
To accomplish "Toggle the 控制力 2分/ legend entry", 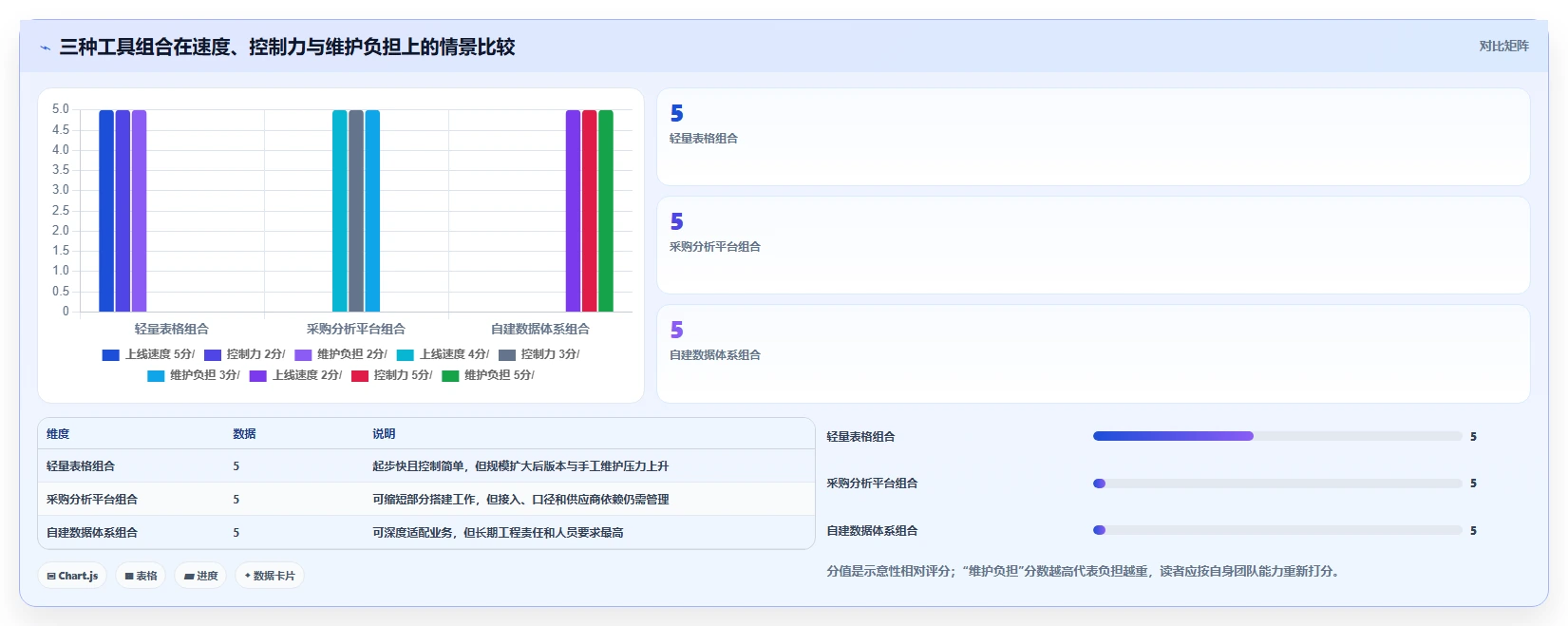I will [244, 354].
